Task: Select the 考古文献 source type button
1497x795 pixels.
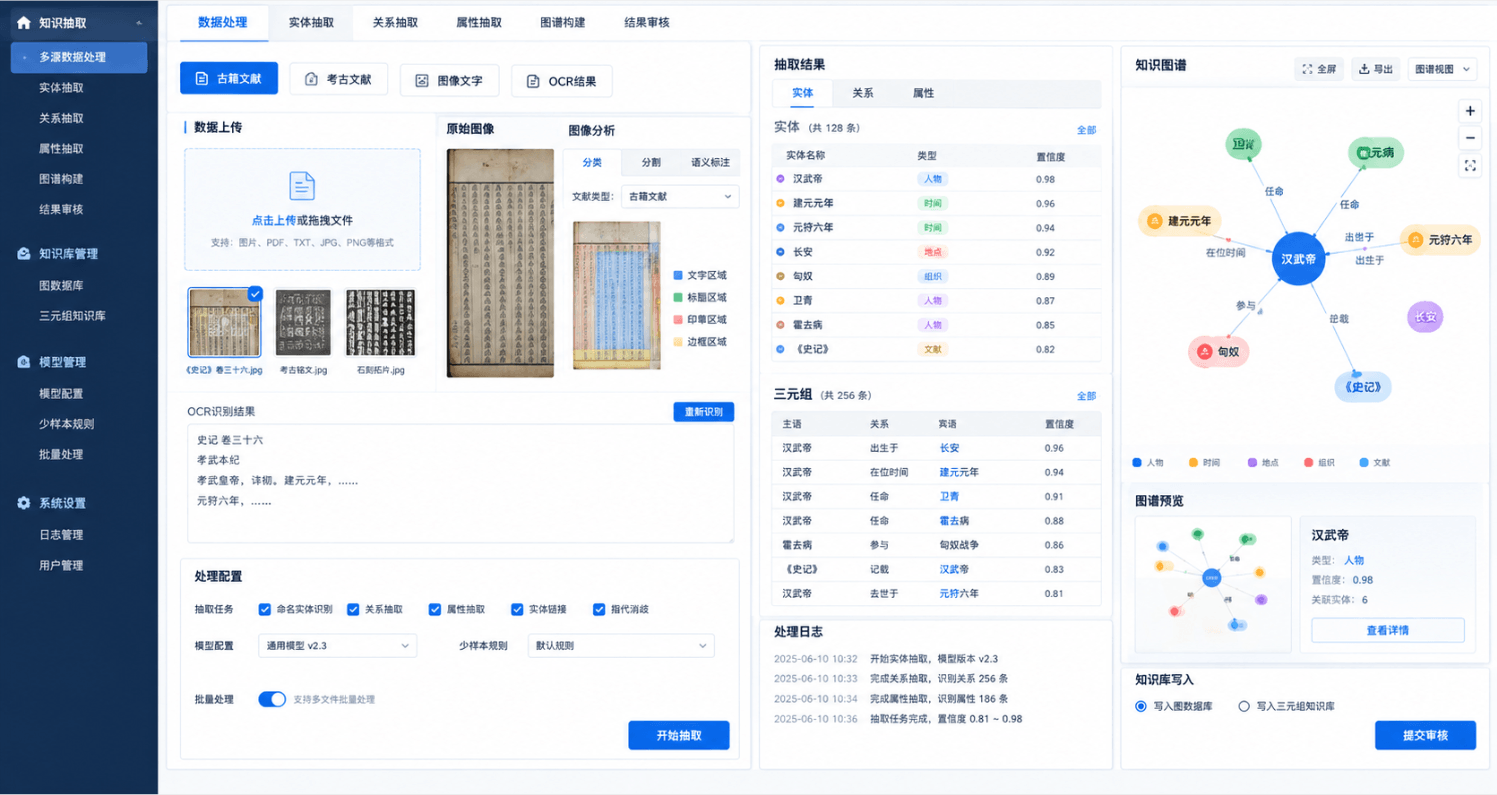Action: point(338,79)
